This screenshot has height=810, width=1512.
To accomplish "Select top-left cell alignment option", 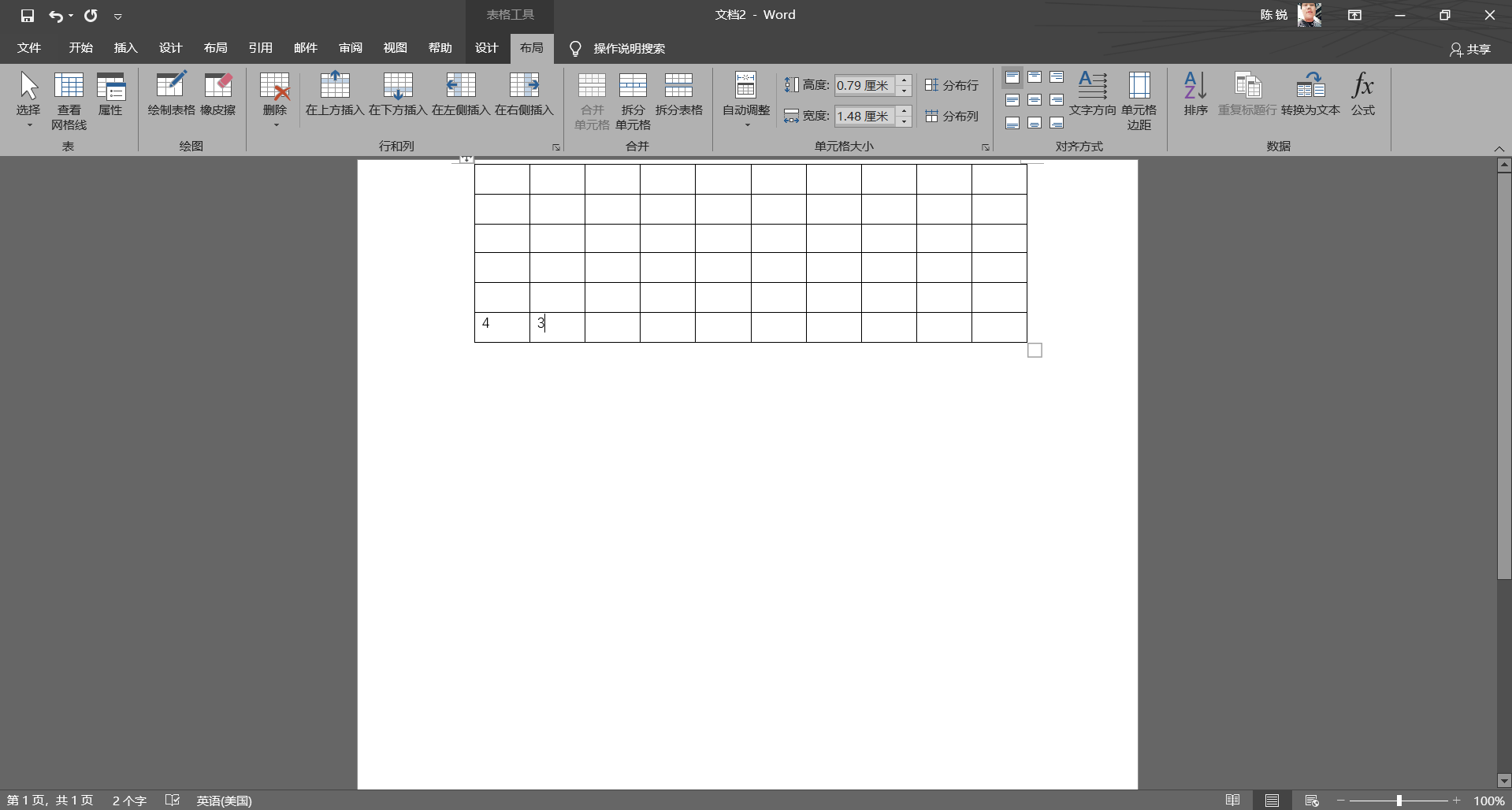I will [1012, 77].
